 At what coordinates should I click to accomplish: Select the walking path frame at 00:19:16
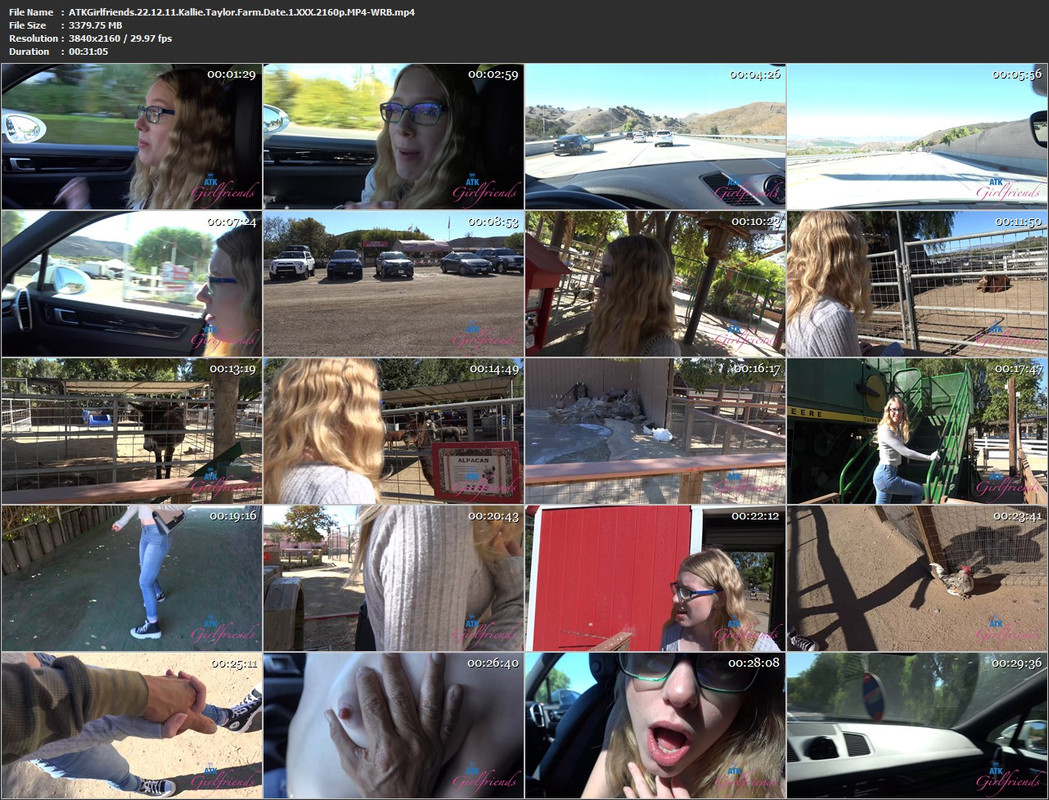pos(132,578)
